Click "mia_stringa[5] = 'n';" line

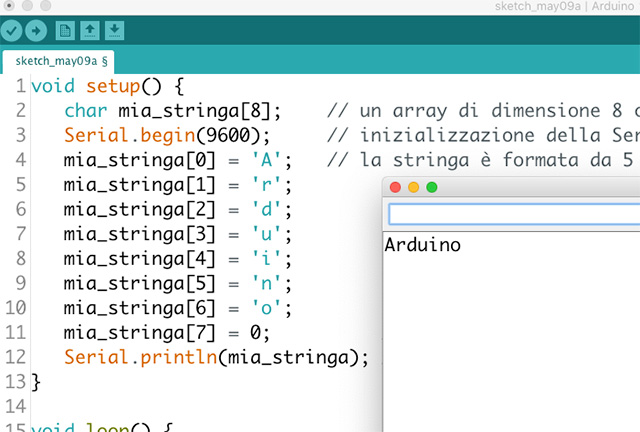178,283
